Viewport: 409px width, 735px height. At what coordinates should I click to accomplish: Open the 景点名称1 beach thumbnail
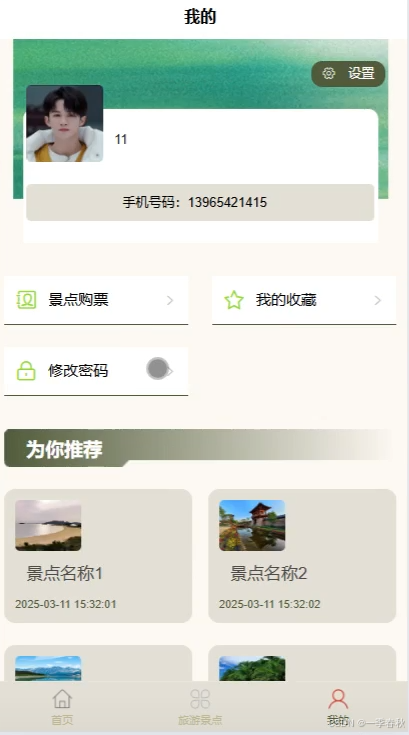pos(48,525)
